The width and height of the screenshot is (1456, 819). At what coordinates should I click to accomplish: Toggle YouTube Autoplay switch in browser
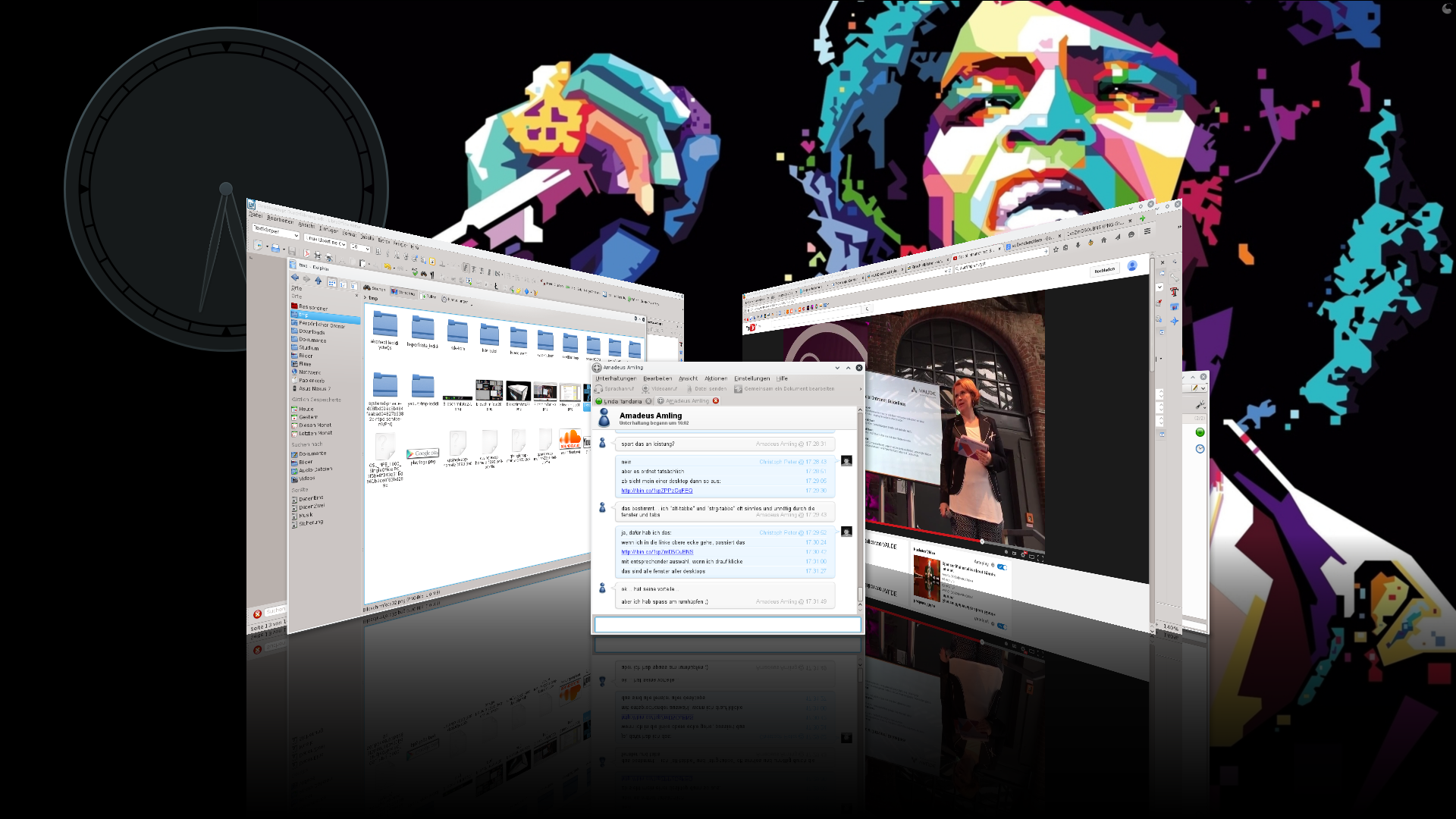pyautogui.click(x=1002, y=567)
